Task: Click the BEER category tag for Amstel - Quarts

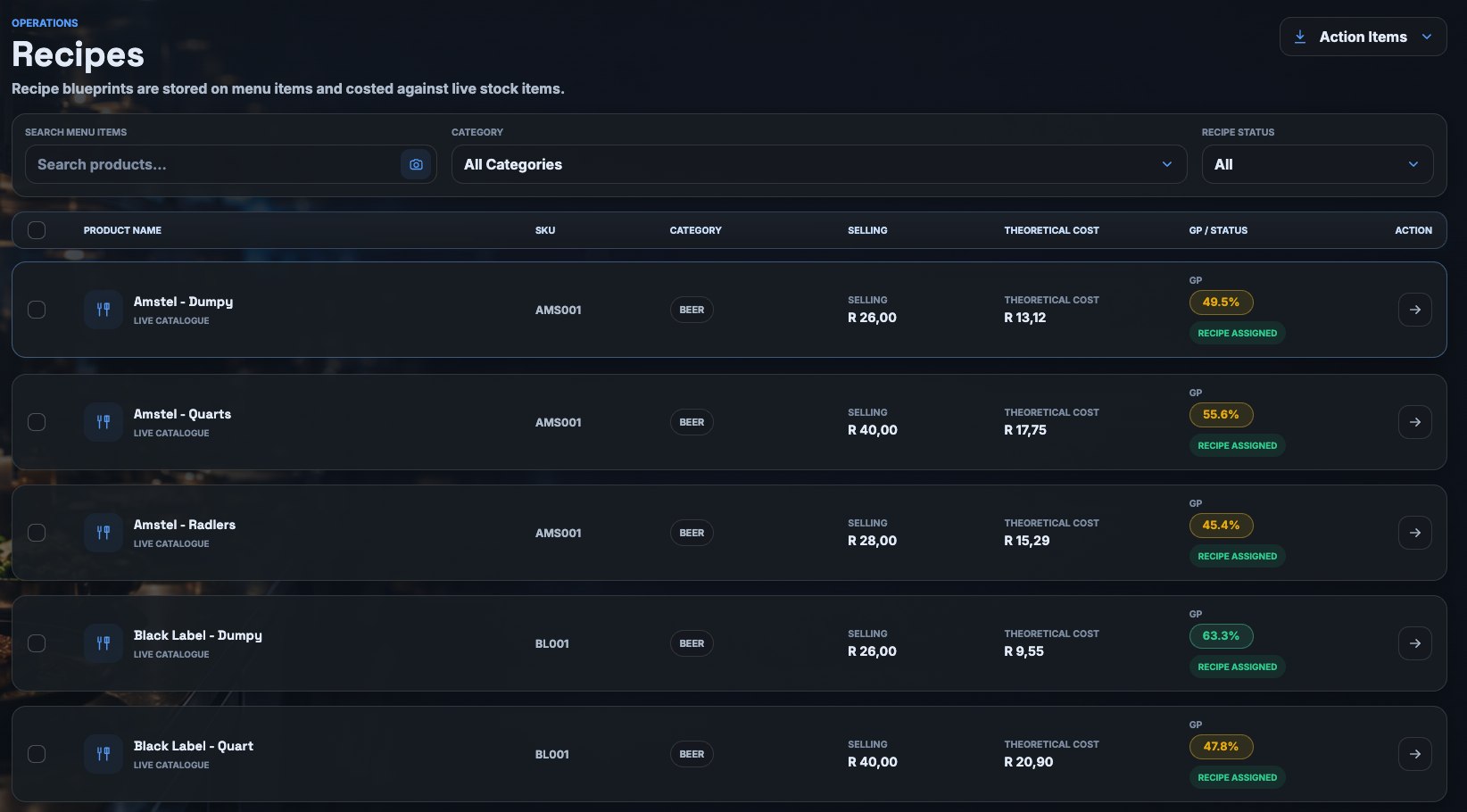Action: click(692, 422)
